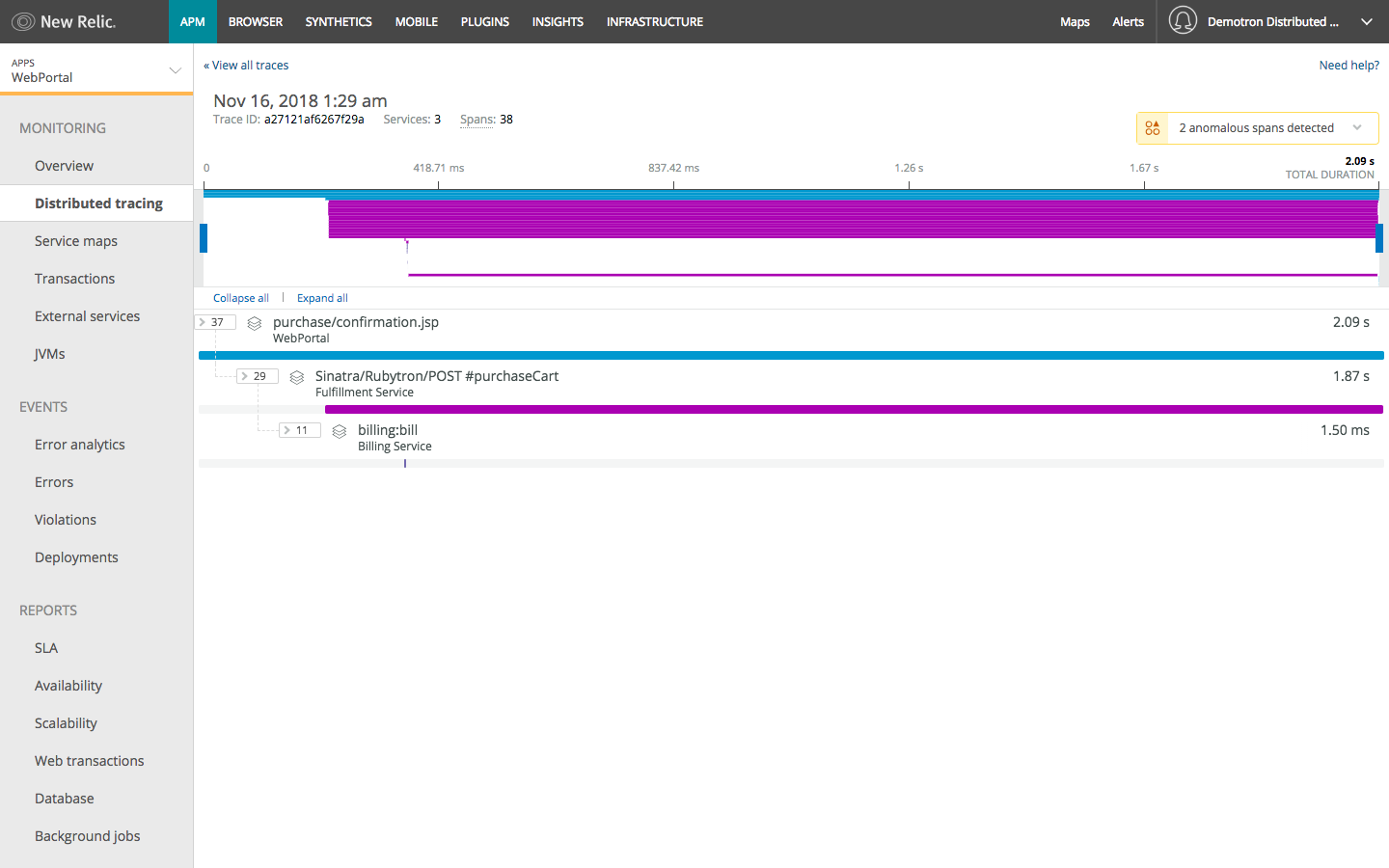The width and height of the screenshot is (1389, 868).
Task: Switch to the INFRASTRUCTURE tab
Action: 655,21
